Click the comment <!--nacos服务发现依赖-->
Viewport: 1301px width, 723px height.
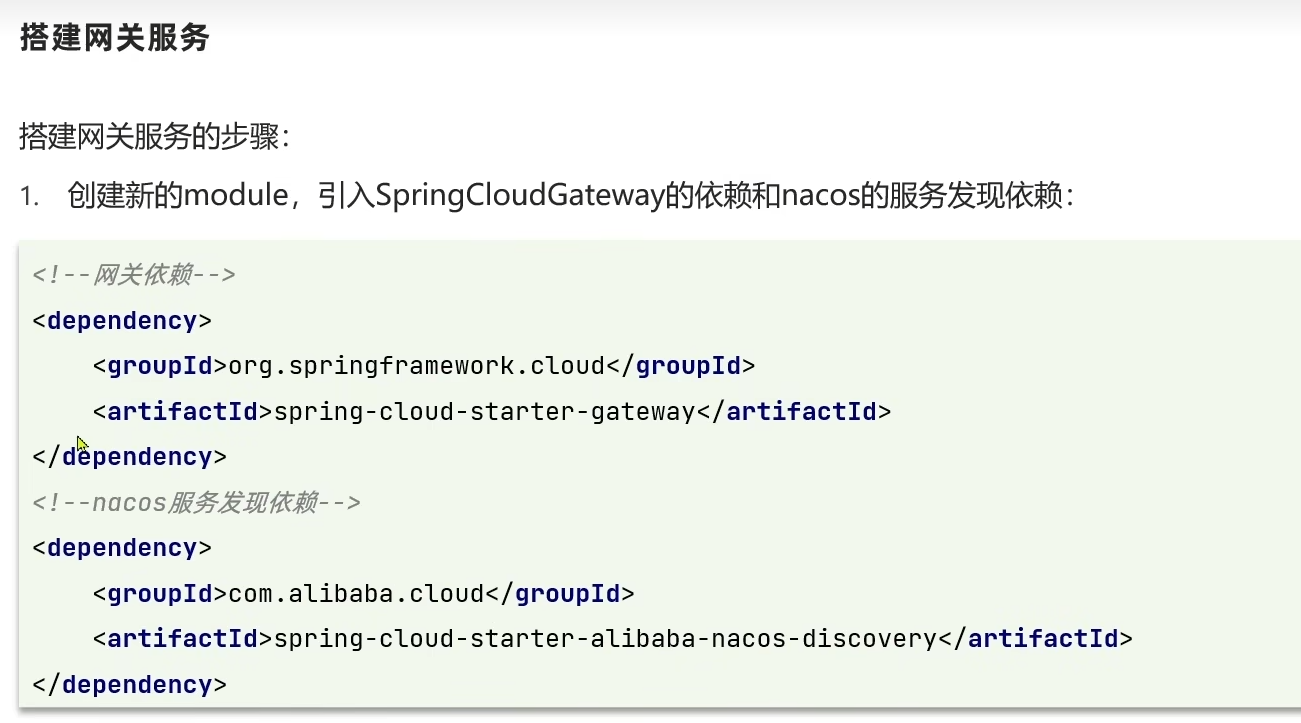(196, 502)
